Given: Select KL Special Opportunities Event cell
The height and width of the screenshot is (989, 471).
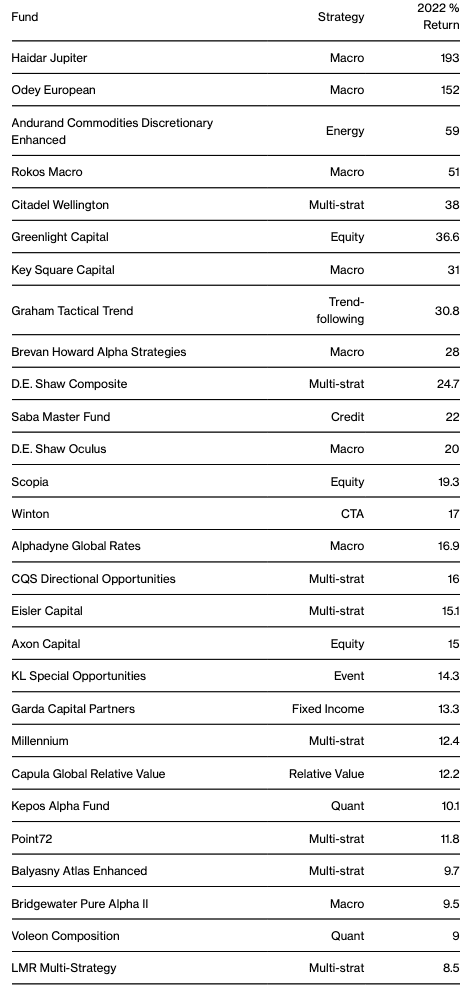Looking at the screenshot, I should pyautogui.click(x=349, y=676).
